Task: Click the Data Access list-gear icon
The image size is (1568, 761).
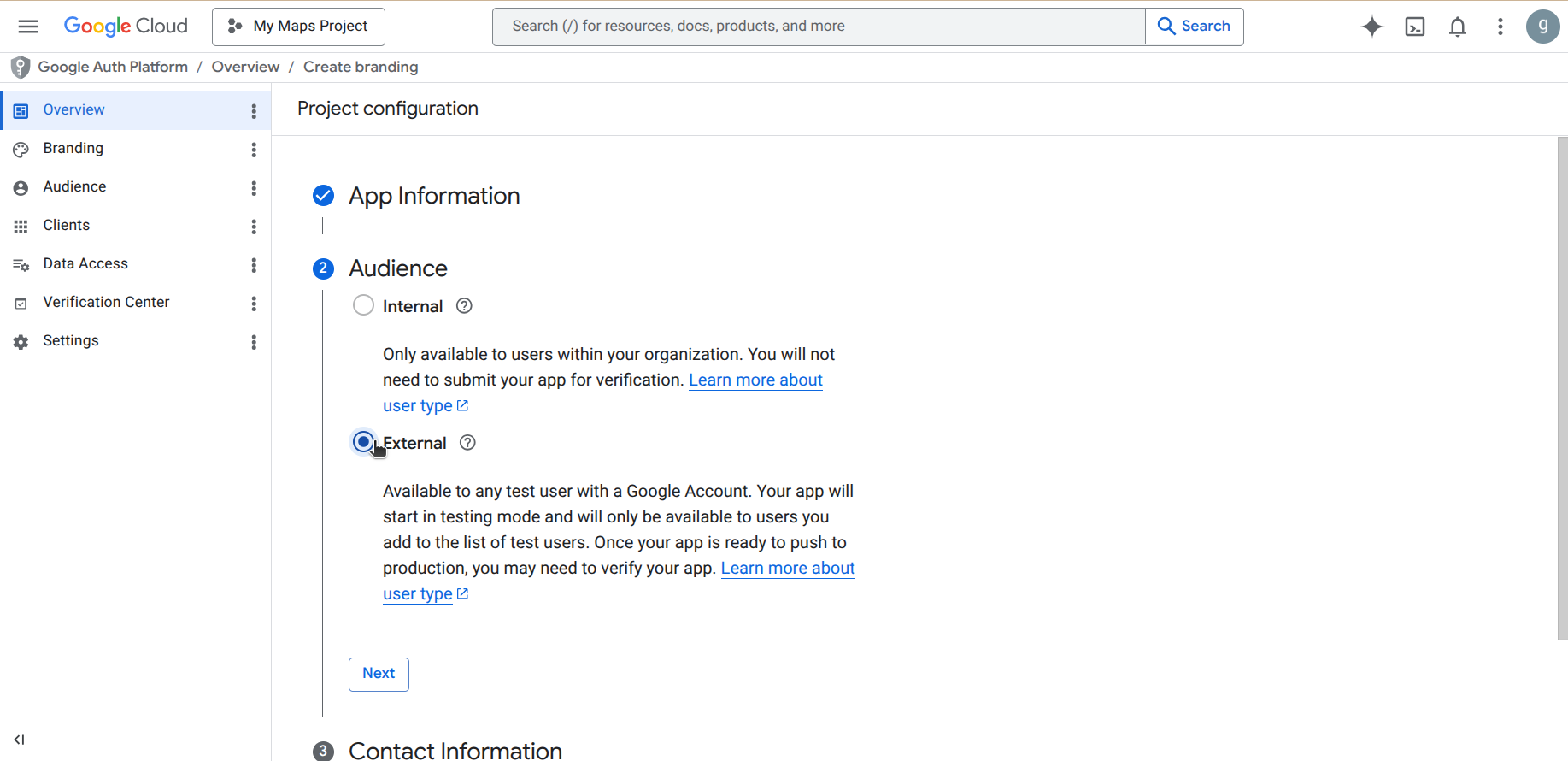Action: (x=21, y=265)
